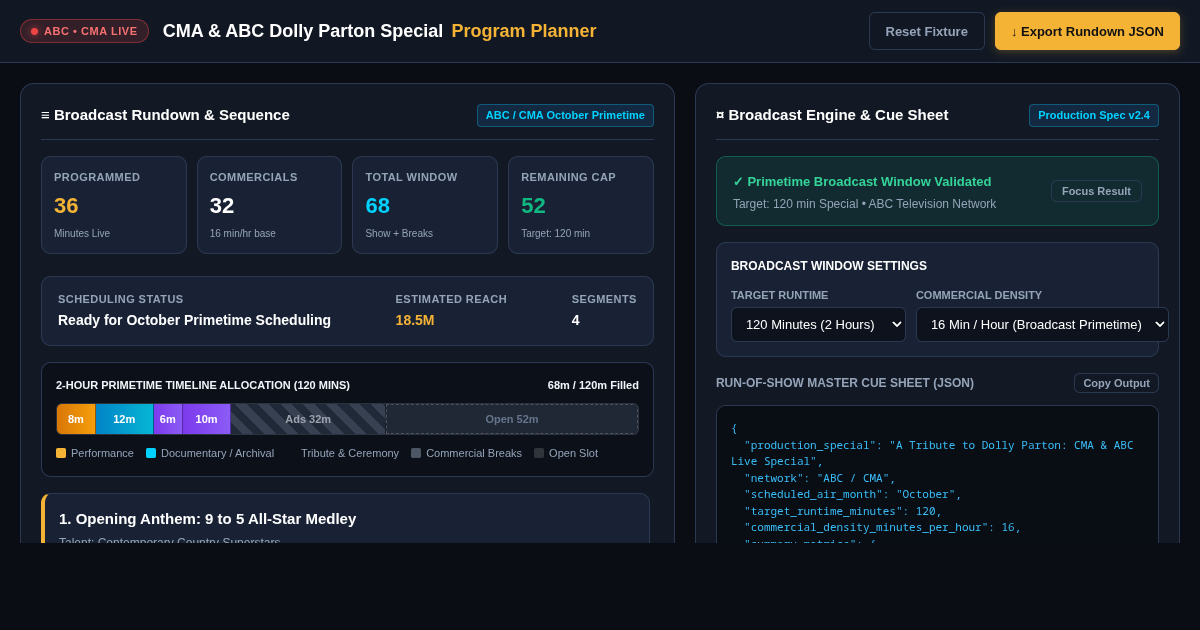Click the Commercial Breaks legend swatch
This screenshot has width=1200, height=630.
pyautogui.click(x=416, y=453)
